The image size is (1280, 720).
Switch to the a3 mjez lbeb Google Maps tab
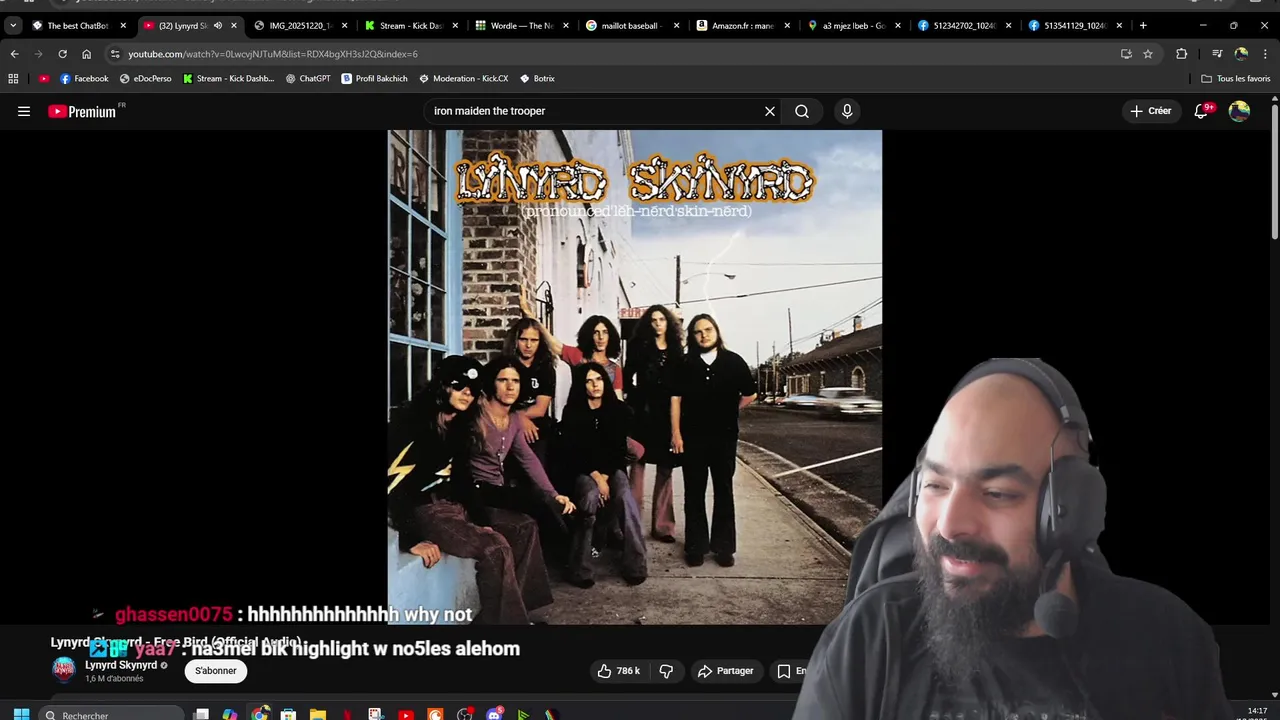[852, 25]
